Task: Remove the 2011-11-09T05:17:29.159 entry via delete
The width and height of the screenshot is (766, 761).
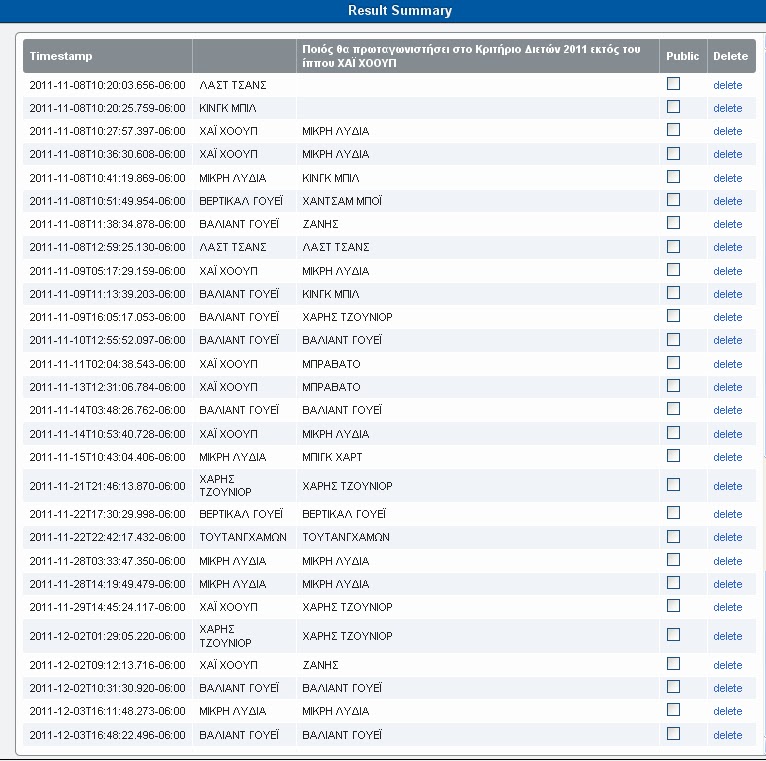Action: coord(727,271)
